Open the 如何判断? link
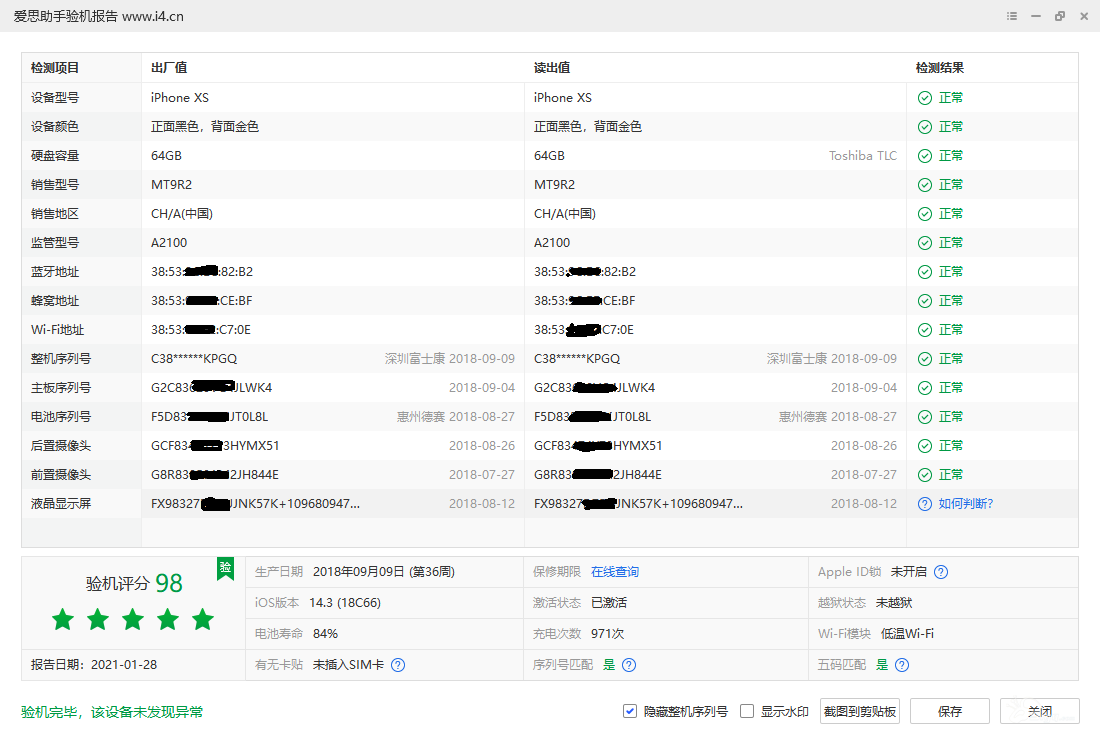1100x749 pixels. tap(966, 504)
